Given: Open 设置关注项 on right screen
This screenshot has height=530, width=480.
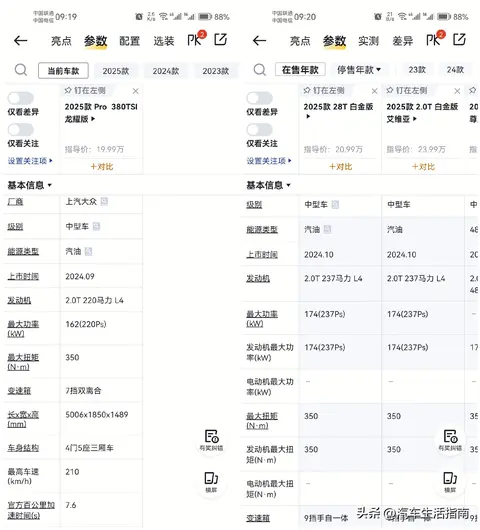Looking at the screenshot, I should [269, 161].
